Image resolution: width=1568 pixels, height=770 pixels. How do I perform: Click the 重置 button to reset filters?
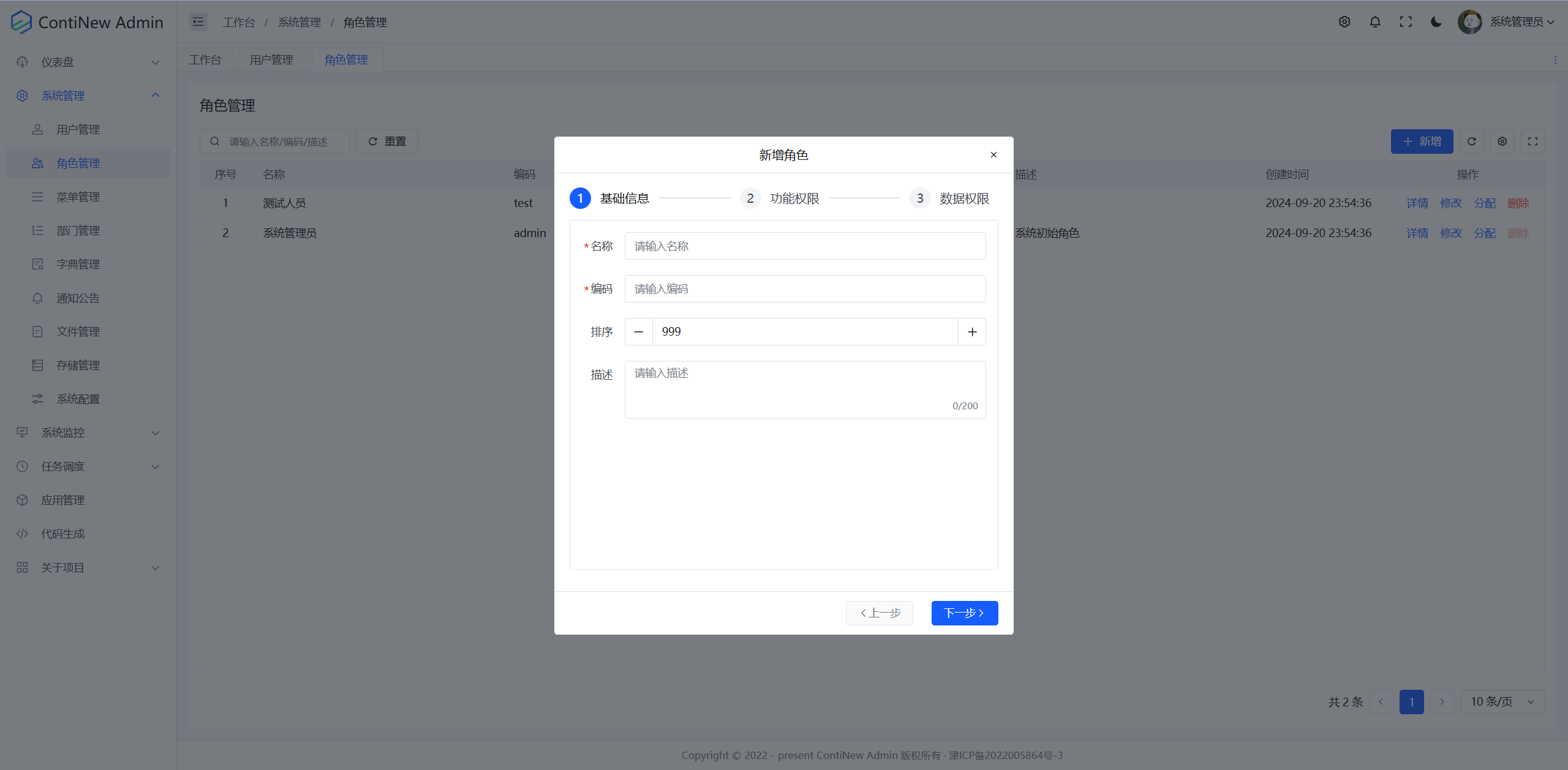[386, 141]
